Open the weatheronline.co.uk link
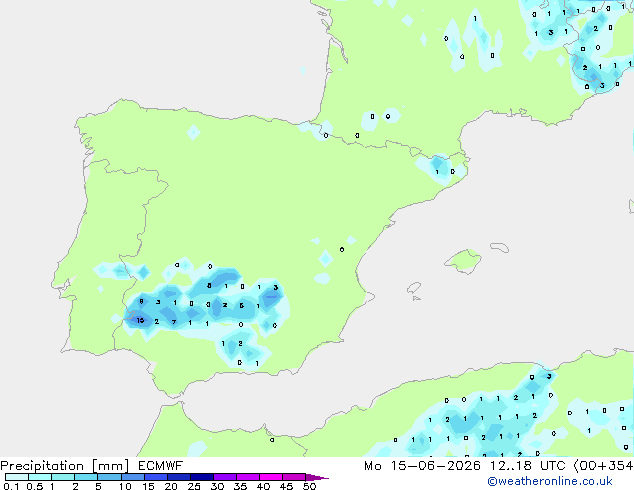The width and height of the screenshot is (634, 490). pos(550,481)
